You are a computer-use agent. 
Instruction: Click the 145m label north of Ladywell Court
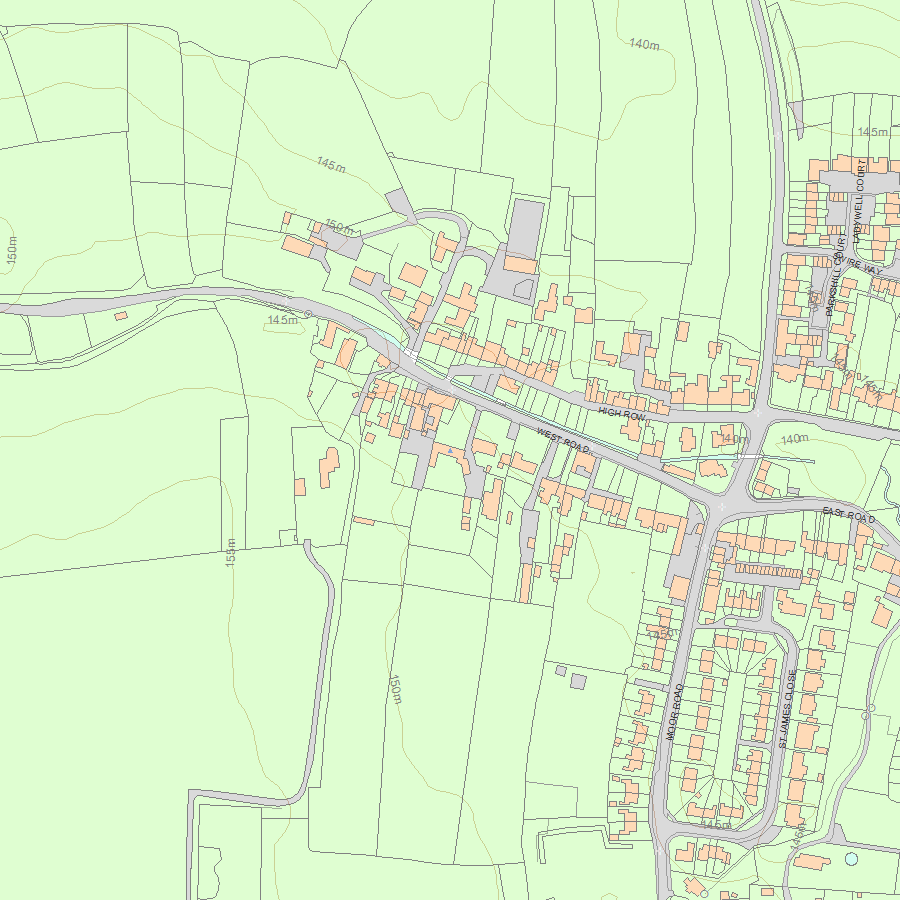pos(872,132)
